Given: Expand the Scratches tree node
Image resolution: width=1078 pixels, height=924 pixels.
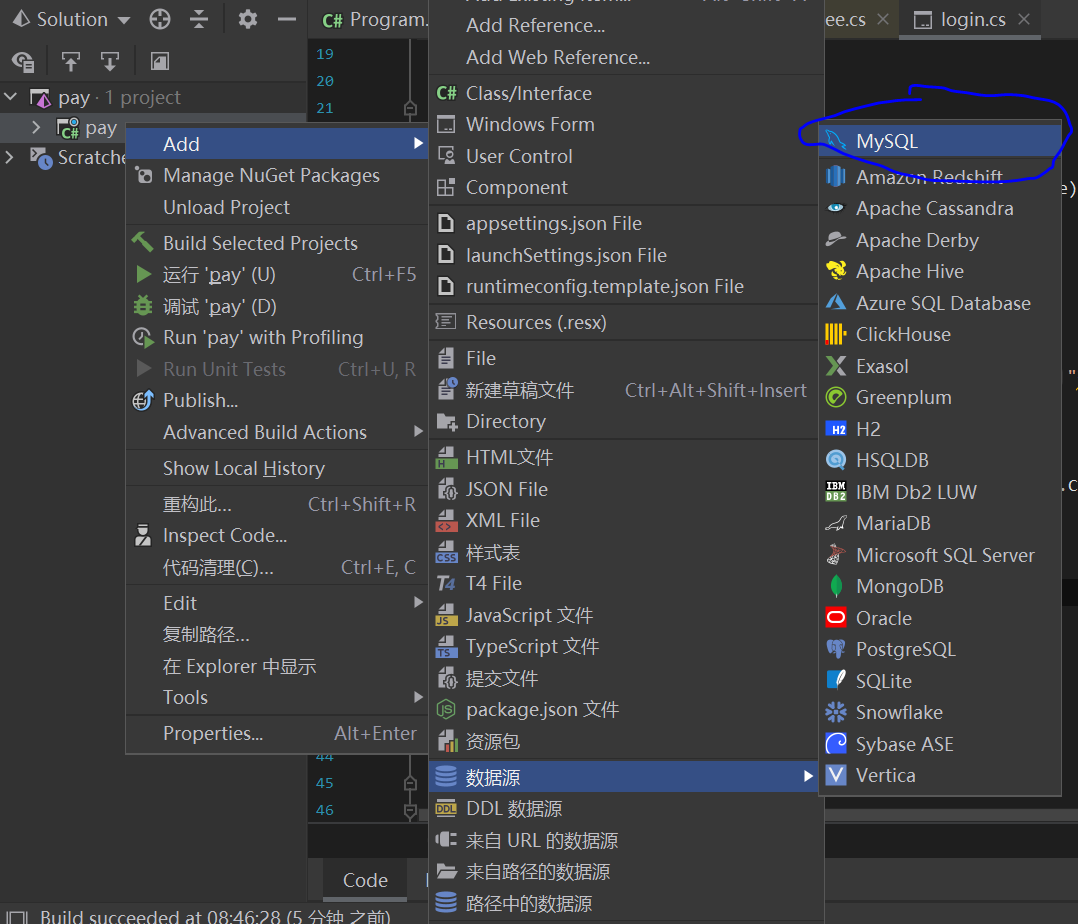Looking at the screenshot, I should [10, 157].
